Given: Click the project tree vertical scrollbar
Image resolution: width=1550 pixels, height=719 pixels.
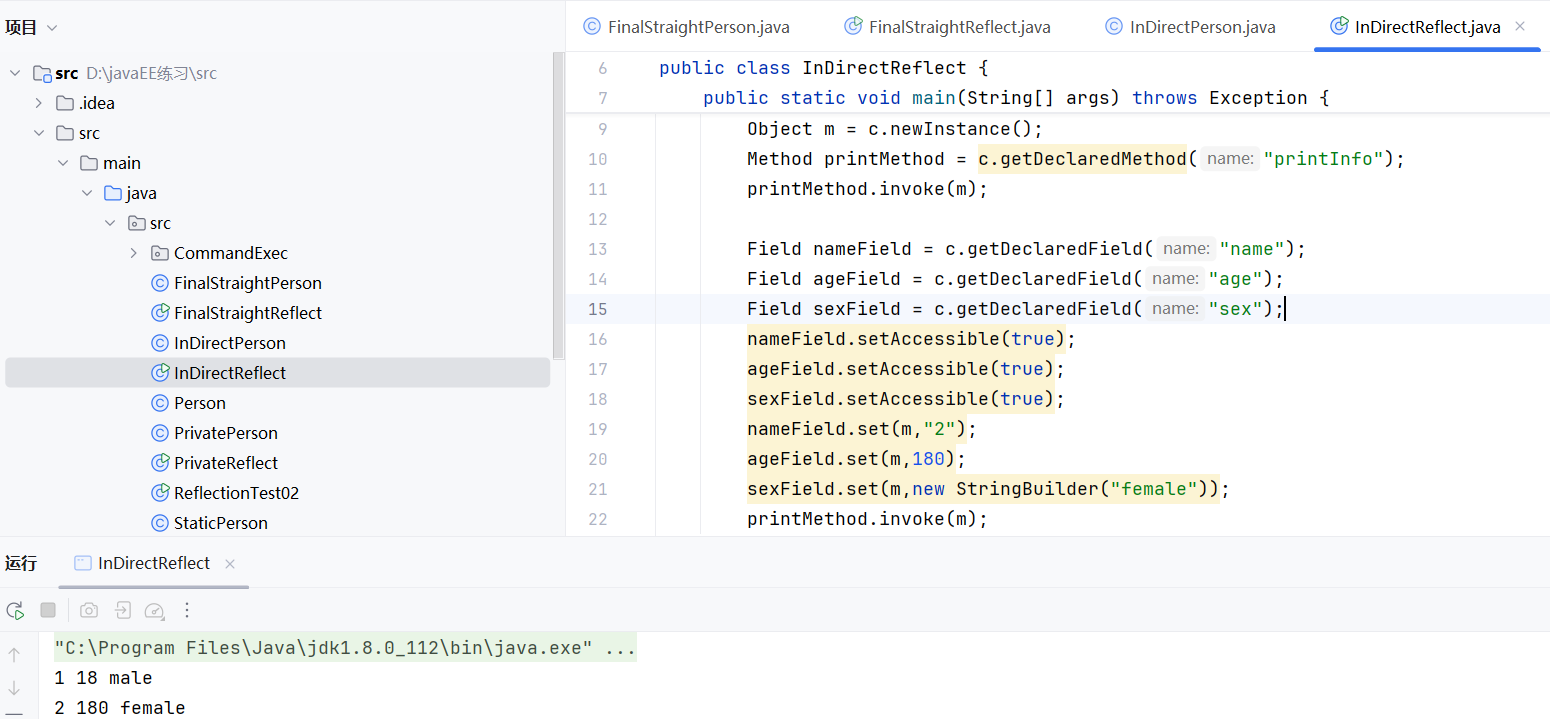Looking at the screenshot, I should point(558,200).
